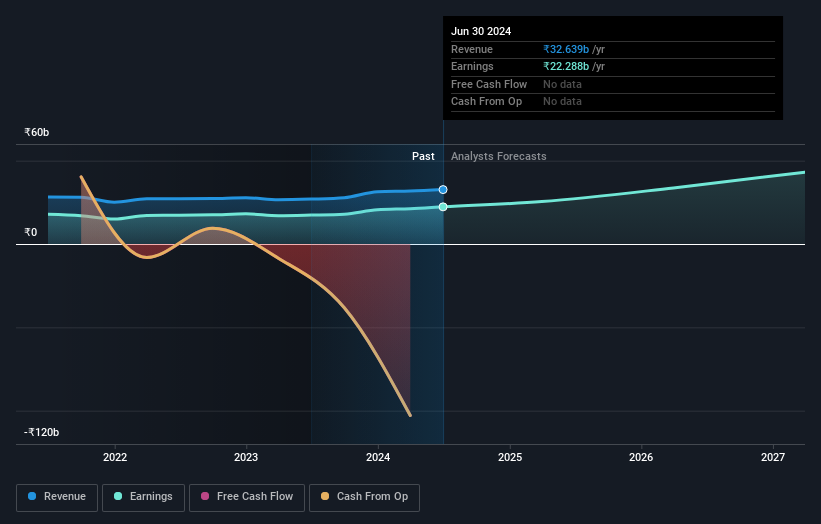The width and height of the screenshot is (821, 524).
Task: Click the Analysts Forecasts label
Action: 498,156
